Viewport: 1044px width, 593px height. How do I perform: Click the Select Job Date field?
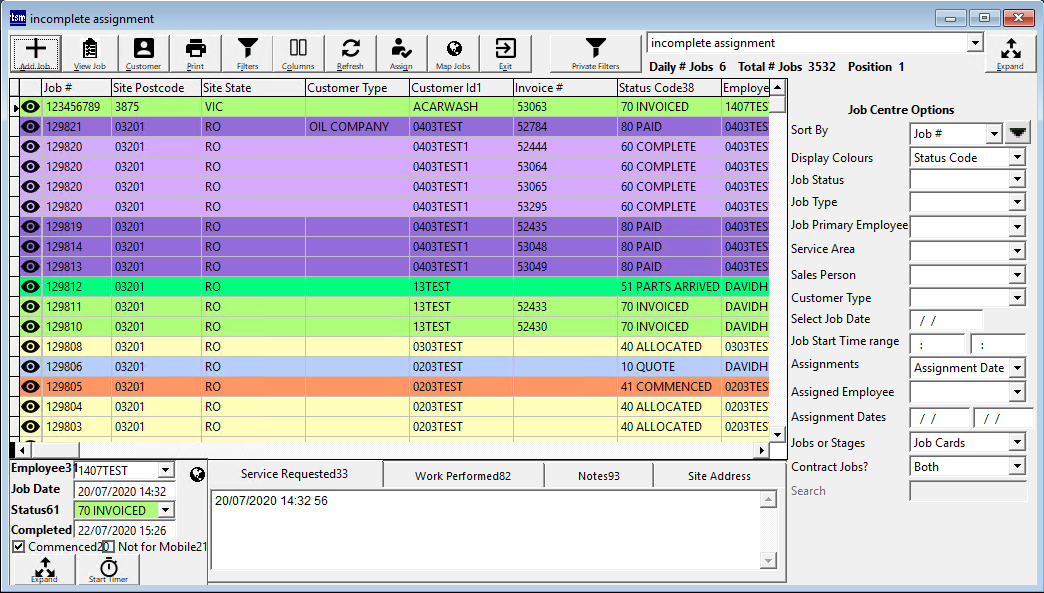point(945,320)
